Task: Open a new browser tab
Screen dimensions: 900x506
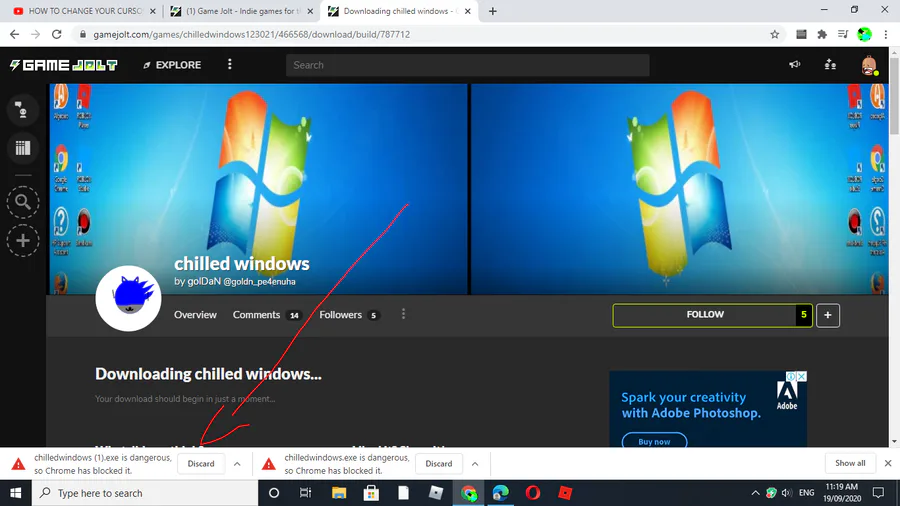Action: pyautogui.click(x=492, y=11)
